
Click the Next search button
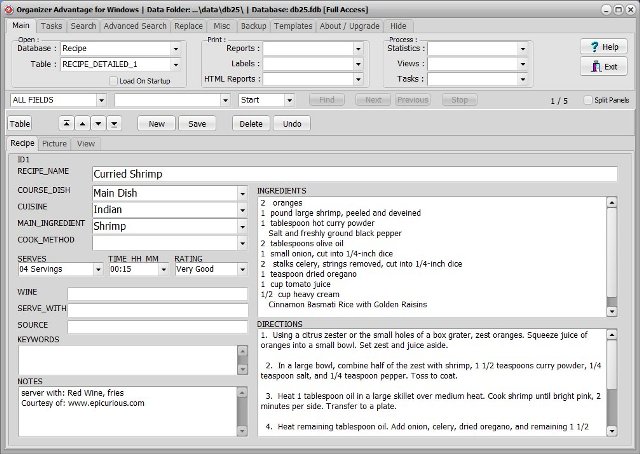373,100
